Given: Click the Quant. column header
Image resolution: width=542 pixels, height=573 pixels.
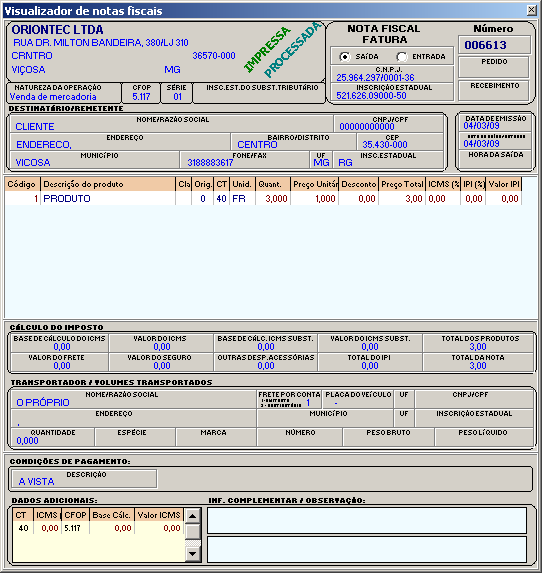Looking at the screenshot, I should pyautogui.click(x=273, y=184).
